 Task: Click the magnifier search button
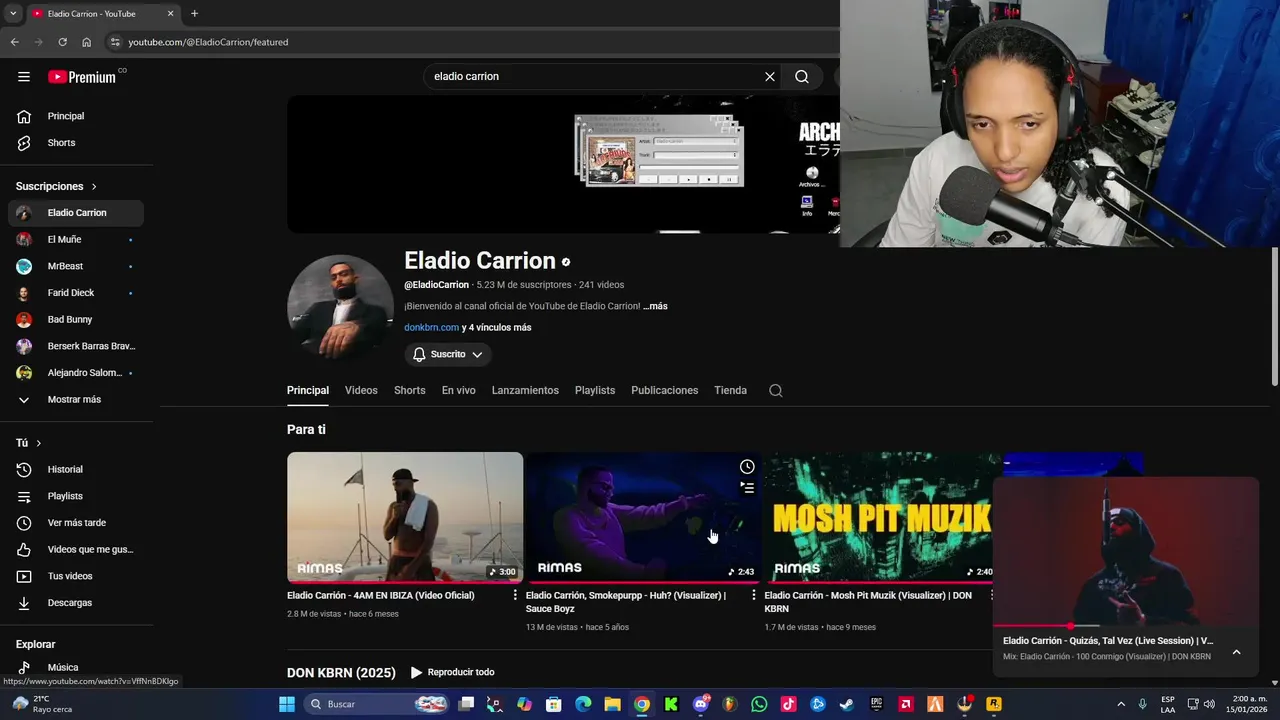[x=802, y=77]
